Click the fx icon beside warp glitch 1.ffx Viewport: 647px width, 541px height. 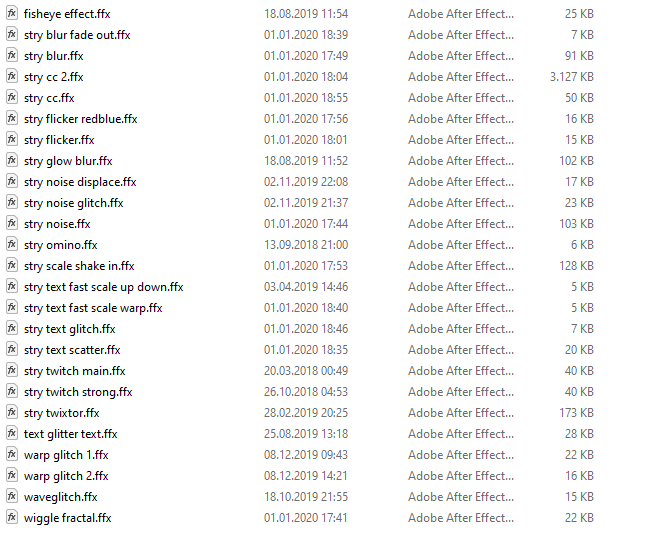click(12, 454)
